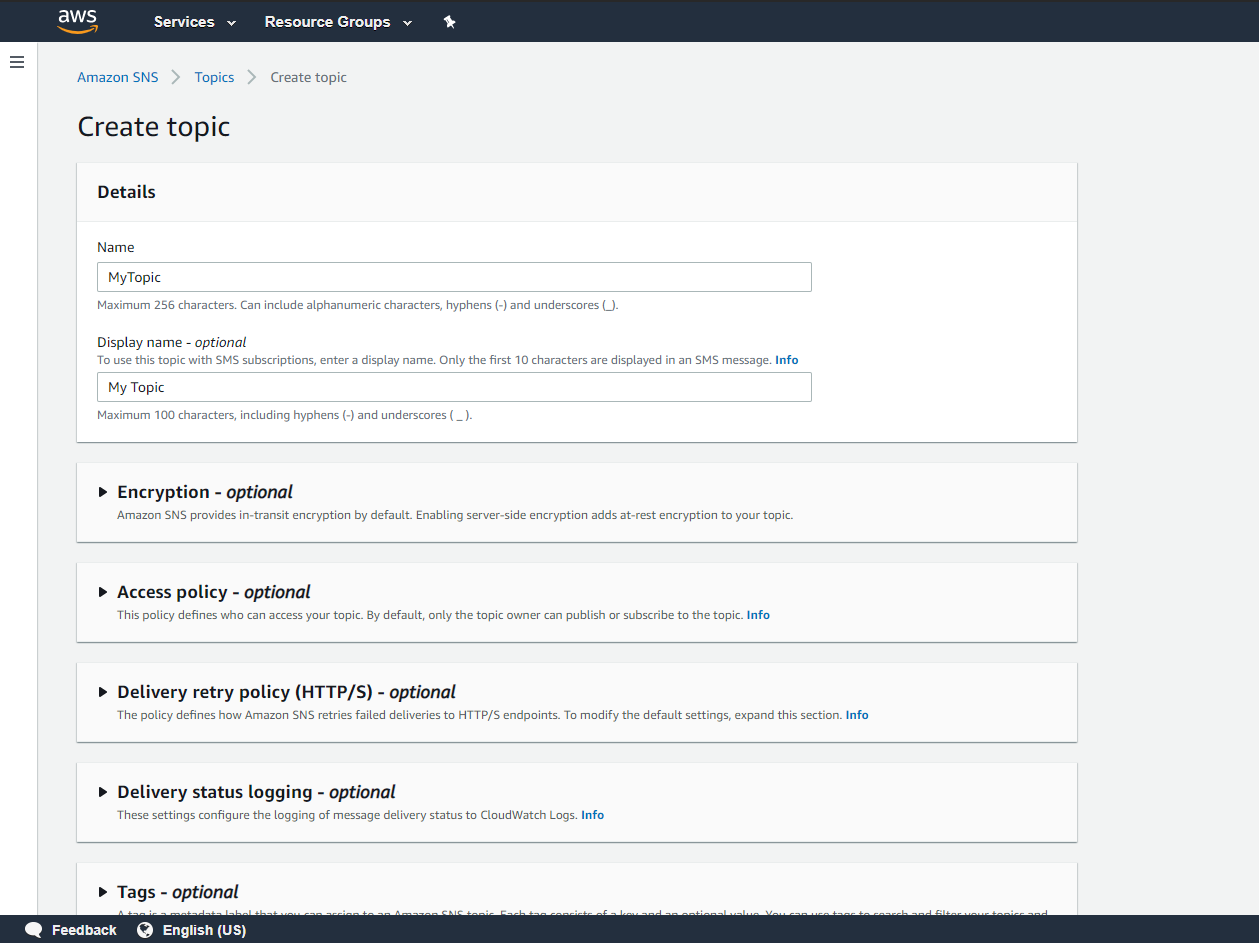Click the Name field containing MyTopic
This screenshot has height=943, width=1259.
pos(454,277)
